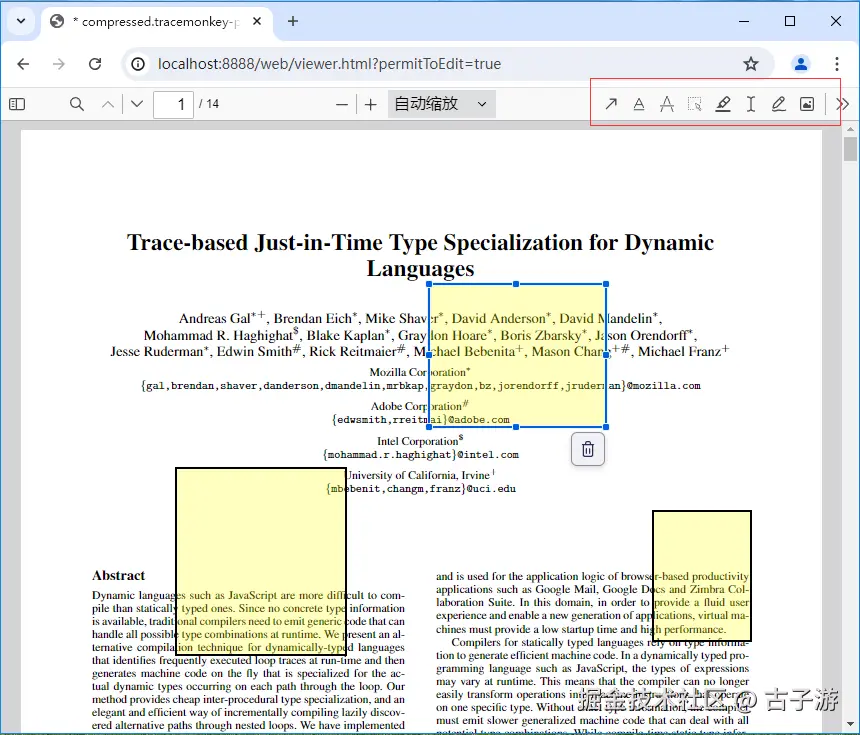Screen dimensions: 860x735
Task: Click the top-left resize handle of selected box
Action: [x=429, y=284]
